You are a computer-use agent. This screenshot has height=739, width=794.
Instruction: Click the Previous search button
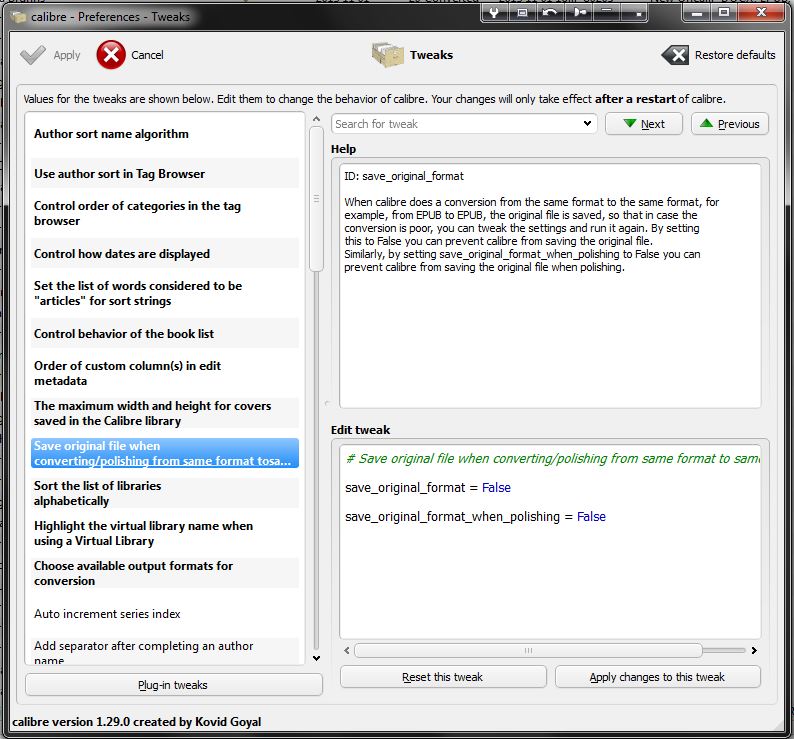pyautogui.click(x=730, y=124)
